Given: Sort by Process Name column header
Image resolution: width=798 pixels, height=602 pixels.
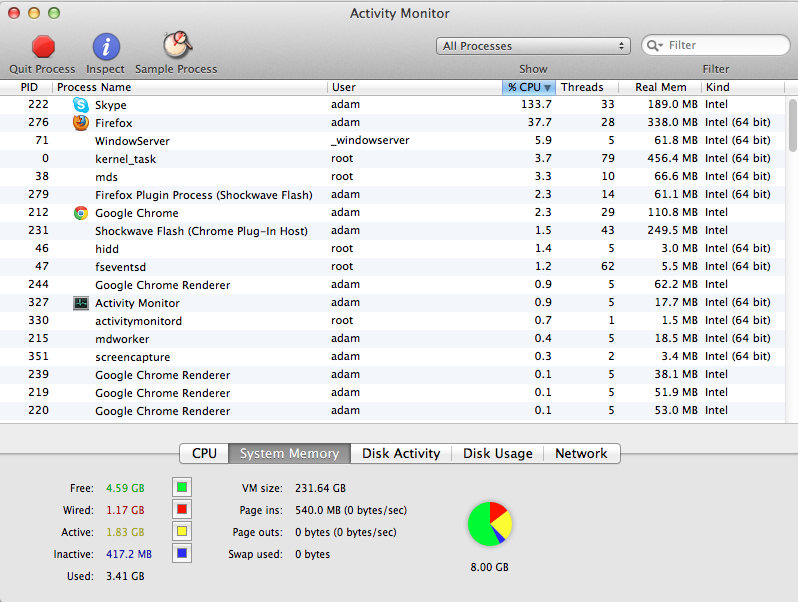Looking at the screenshot, I should pos(189,87).
